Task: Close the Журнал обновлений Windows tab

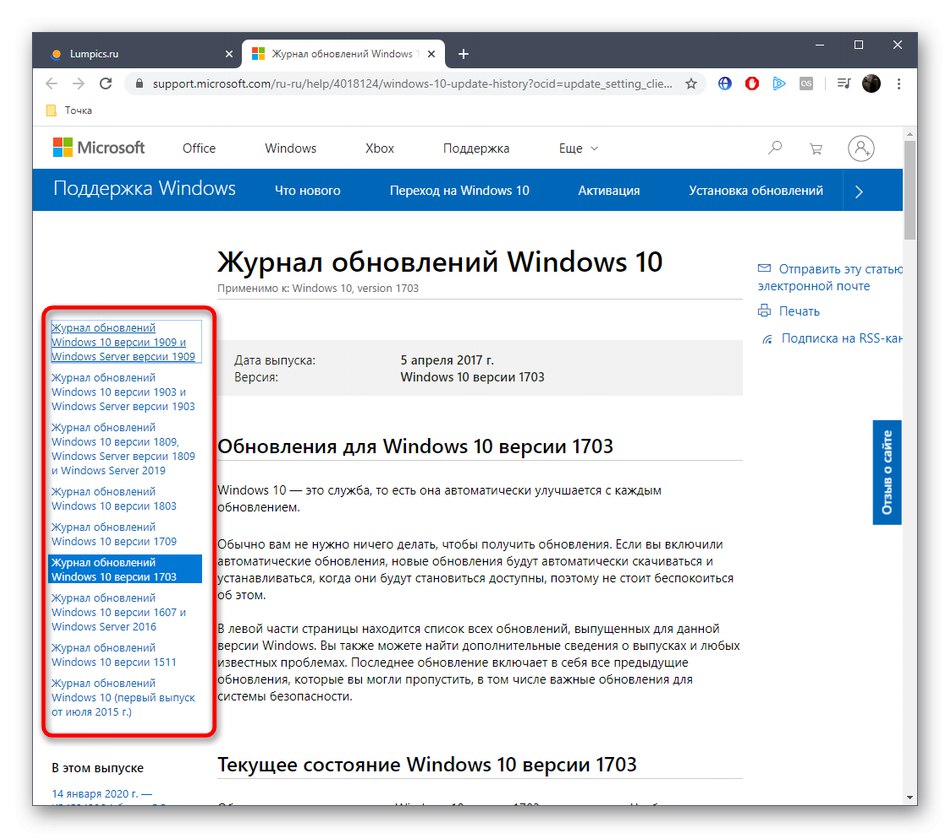Action: coord(431,54)
